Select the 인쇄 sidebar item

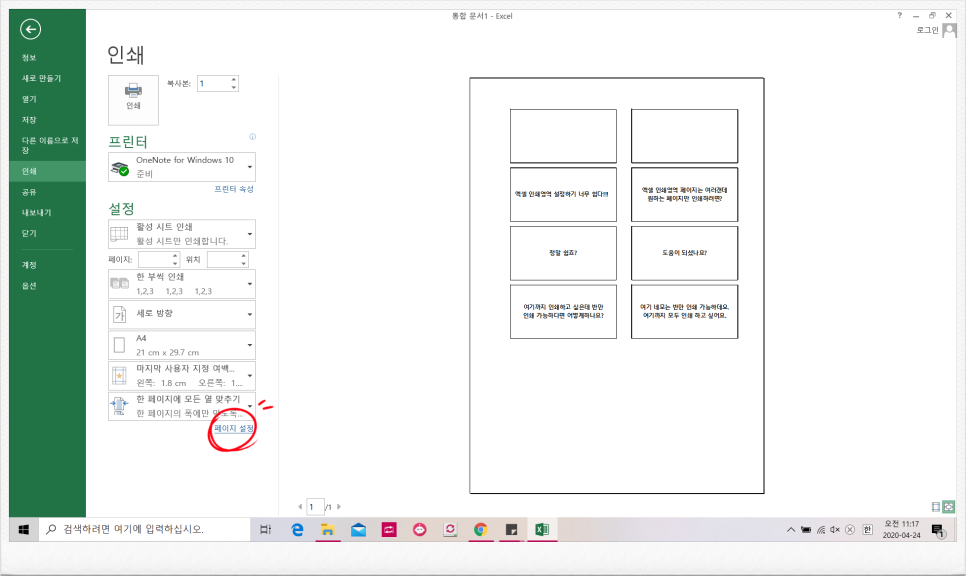47,171
